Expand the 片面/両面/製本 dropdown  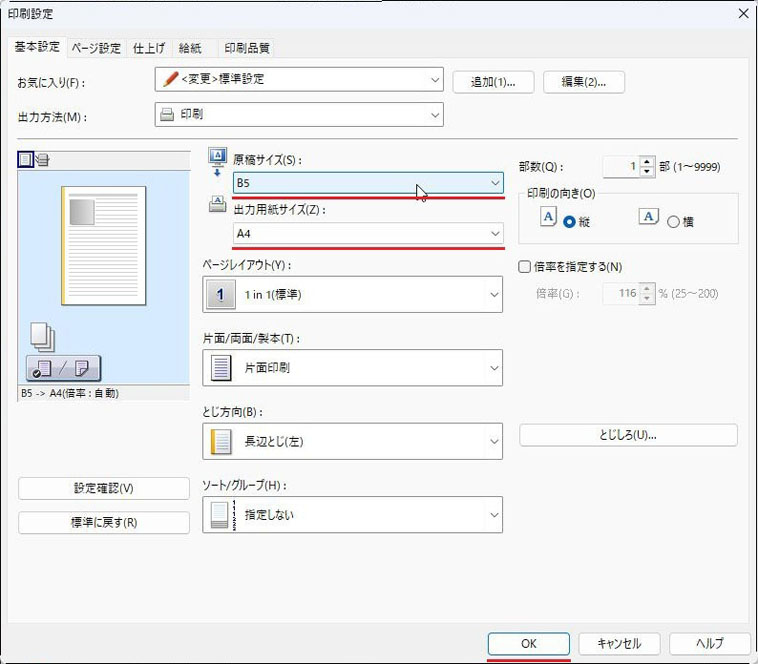(352, 368)
